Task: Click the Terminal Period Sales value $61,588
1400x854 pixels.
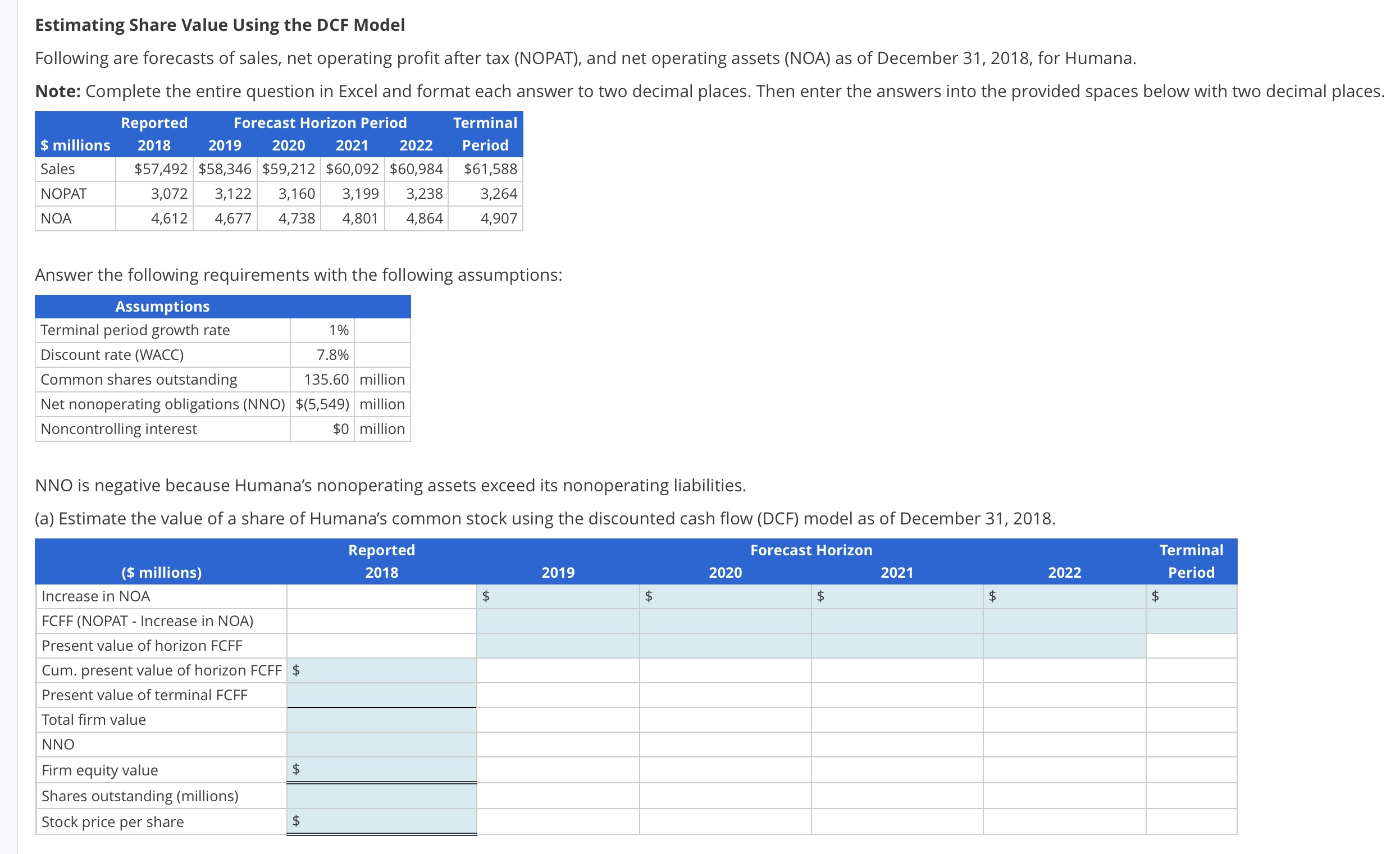Action: click(x=491, y=169)
